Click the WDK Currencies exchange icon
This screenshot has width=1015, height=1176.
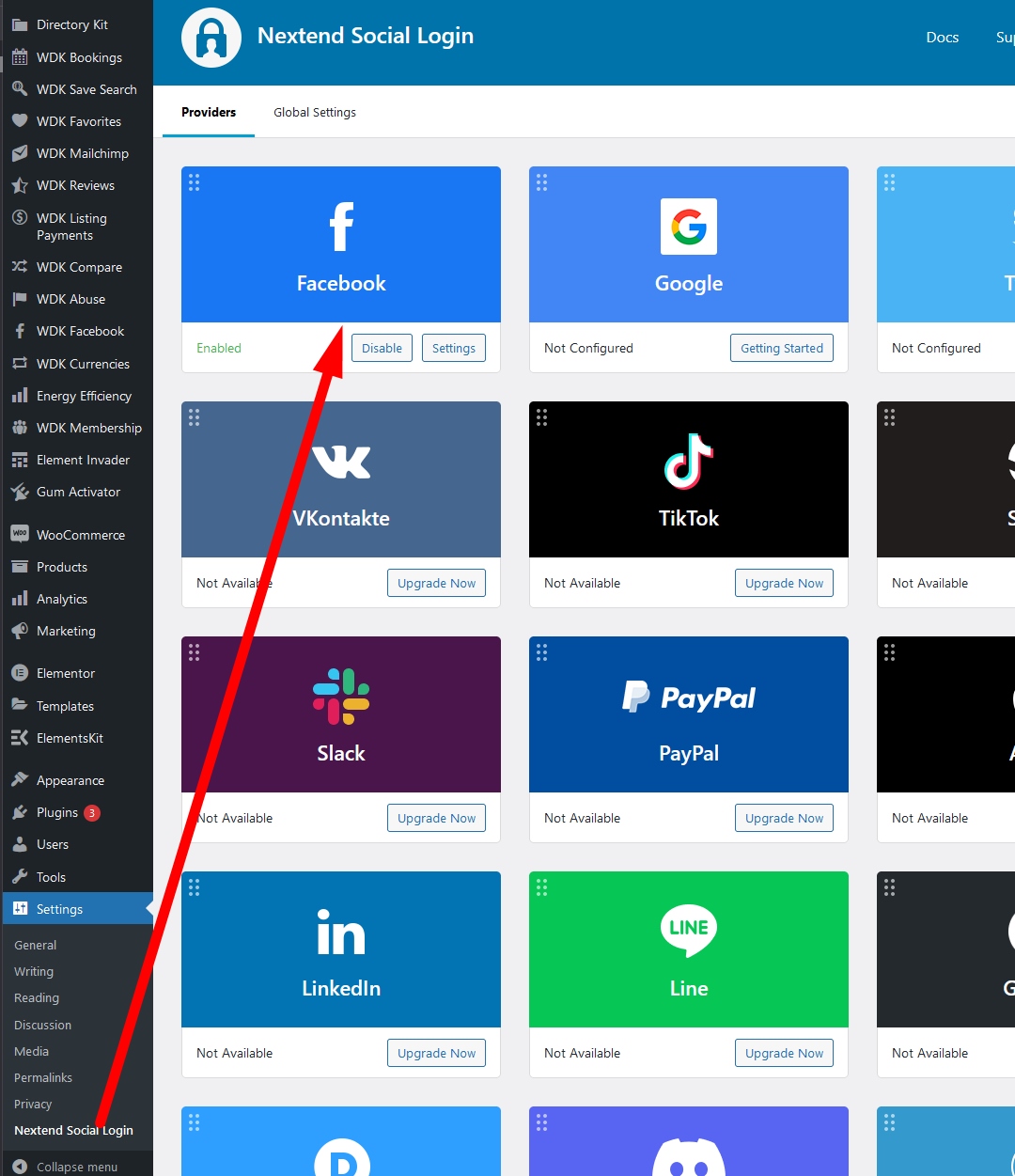tap(20, 364)
